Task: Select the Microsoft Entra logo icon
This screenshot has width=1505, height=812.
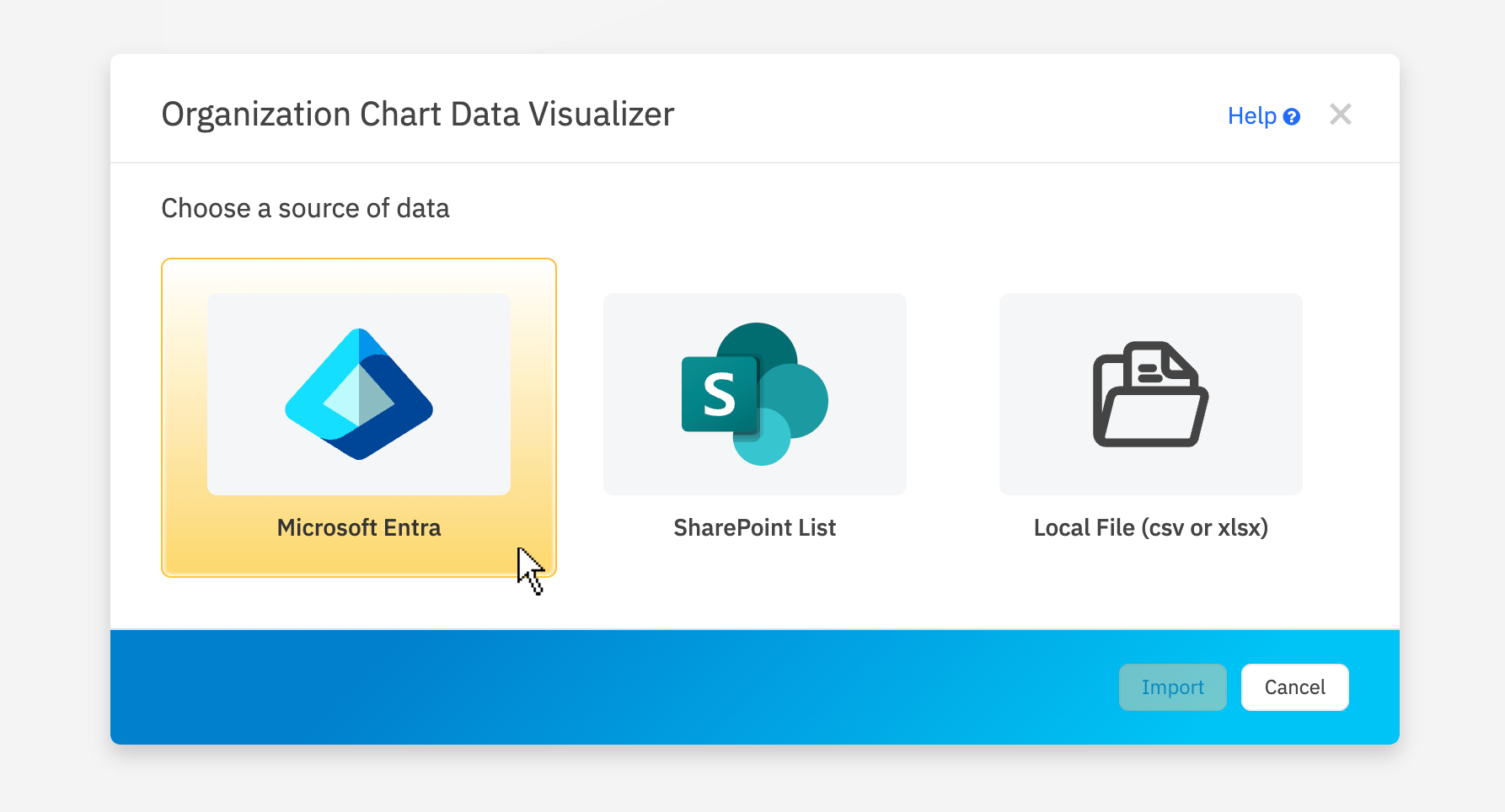Action: click(x=359, y=394)
